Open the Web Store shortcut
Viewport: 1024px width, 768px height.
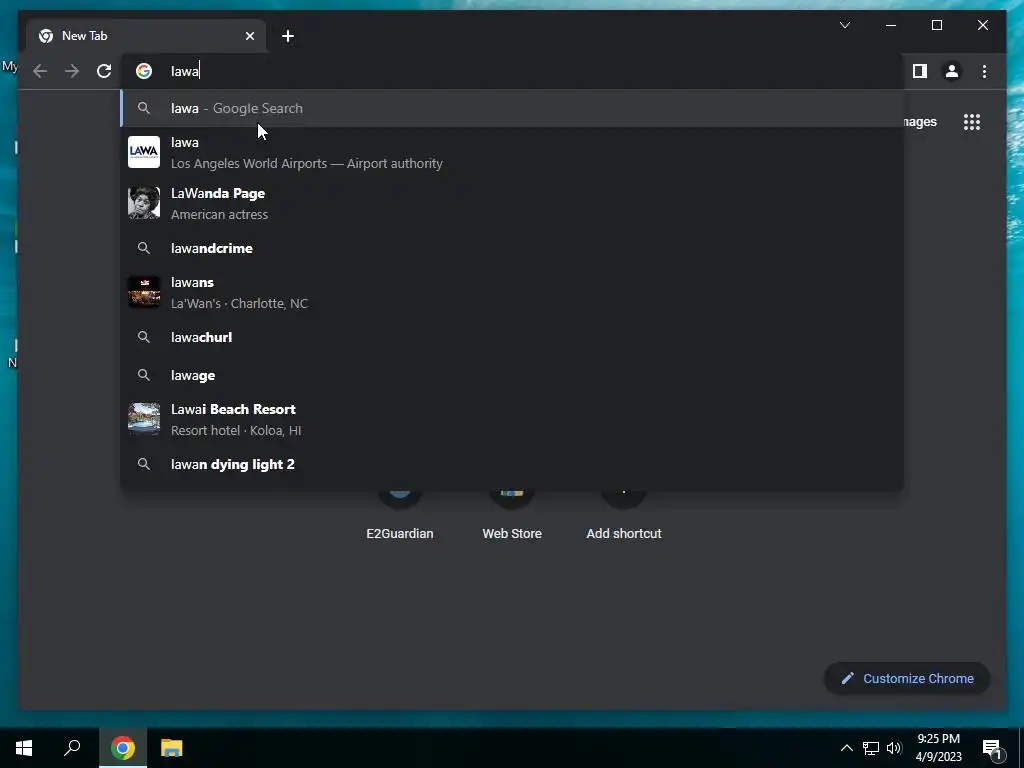512,516
